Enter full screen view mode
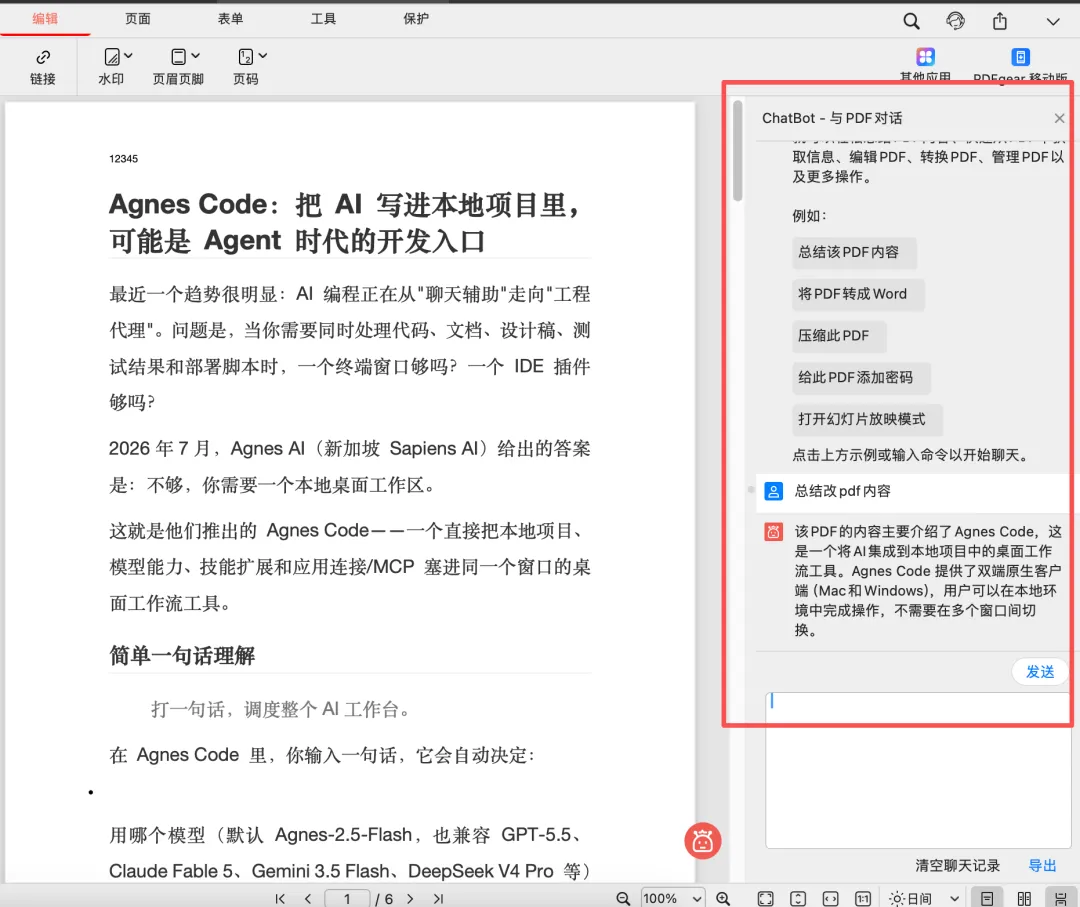This screenshot has width=1080, height=907. pos(765,899)
